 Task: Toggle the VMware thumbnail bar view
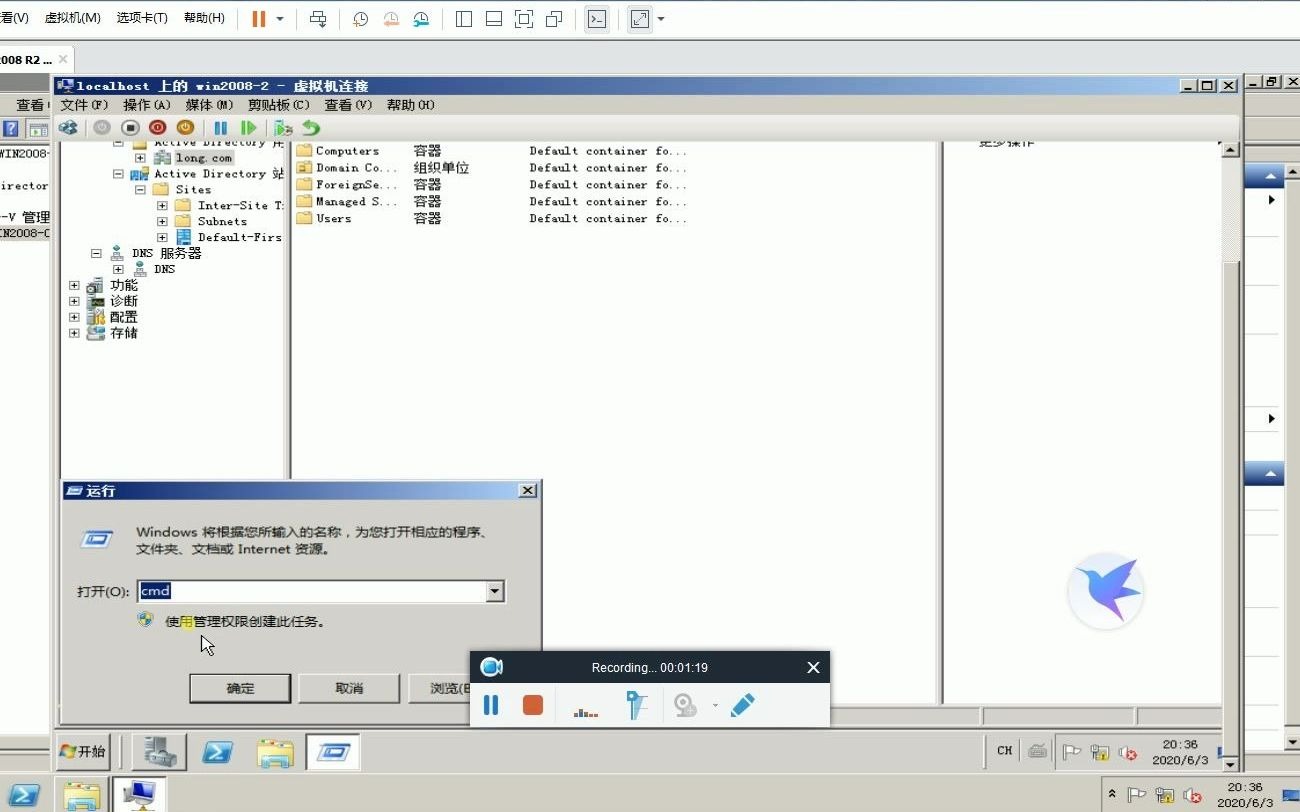click(493, 19)
